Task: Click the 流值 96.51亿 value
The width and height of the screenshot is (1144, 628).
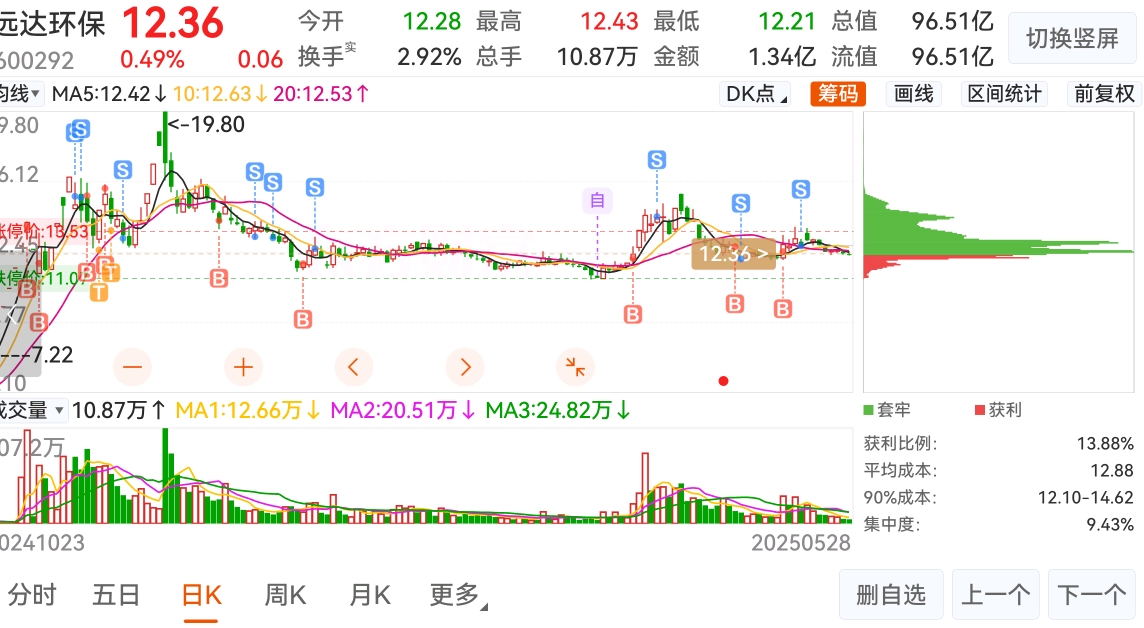Action: tap(953, 56)
